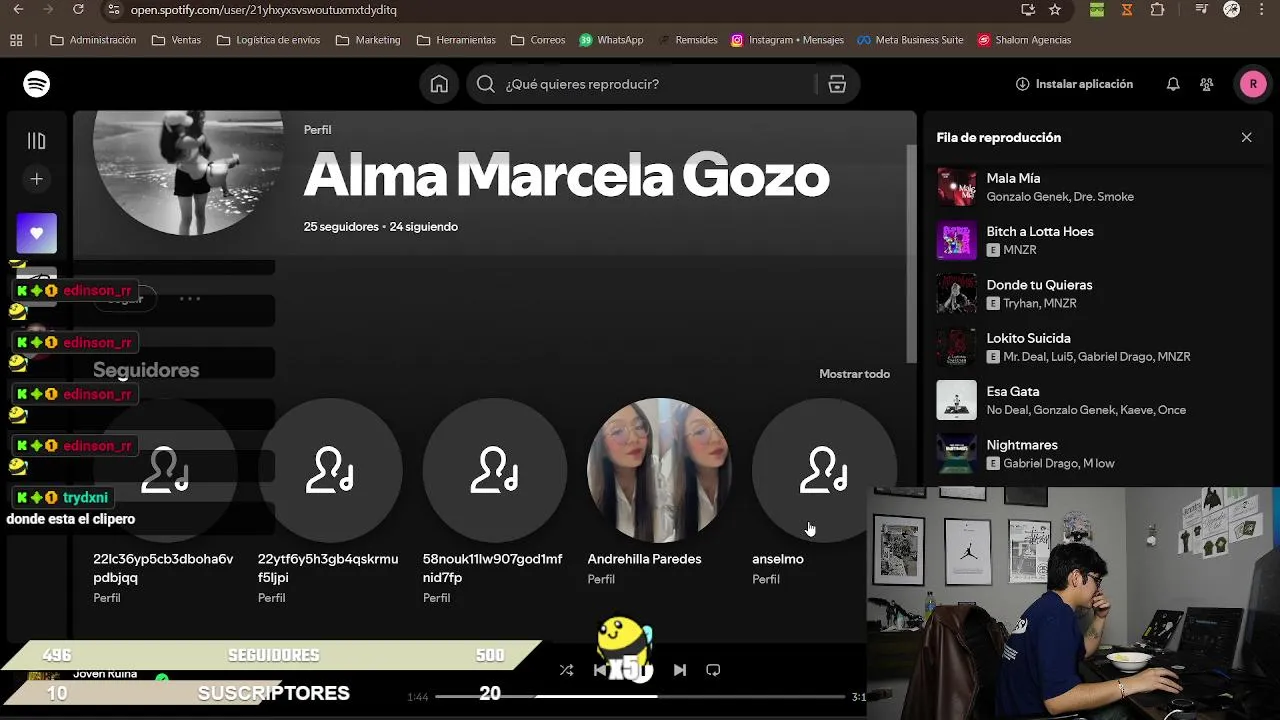Close the Fila de reproducción panel
Screen dimensions: 1280x720
click(1246, 137)
